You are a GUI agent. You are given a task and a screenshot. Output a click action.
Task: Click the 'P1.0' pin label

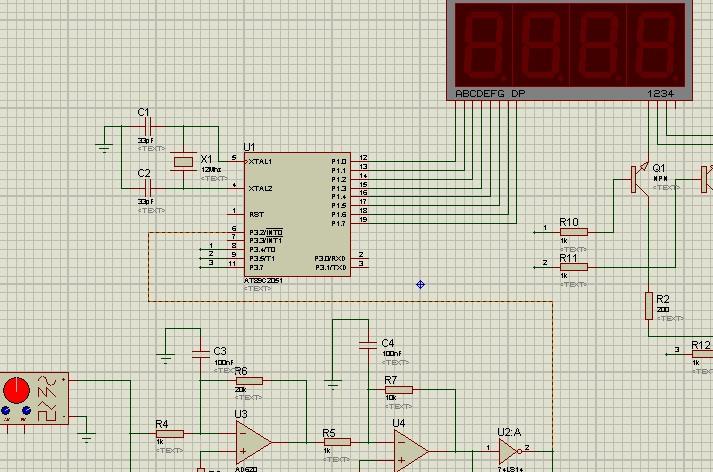coord(339,161)
